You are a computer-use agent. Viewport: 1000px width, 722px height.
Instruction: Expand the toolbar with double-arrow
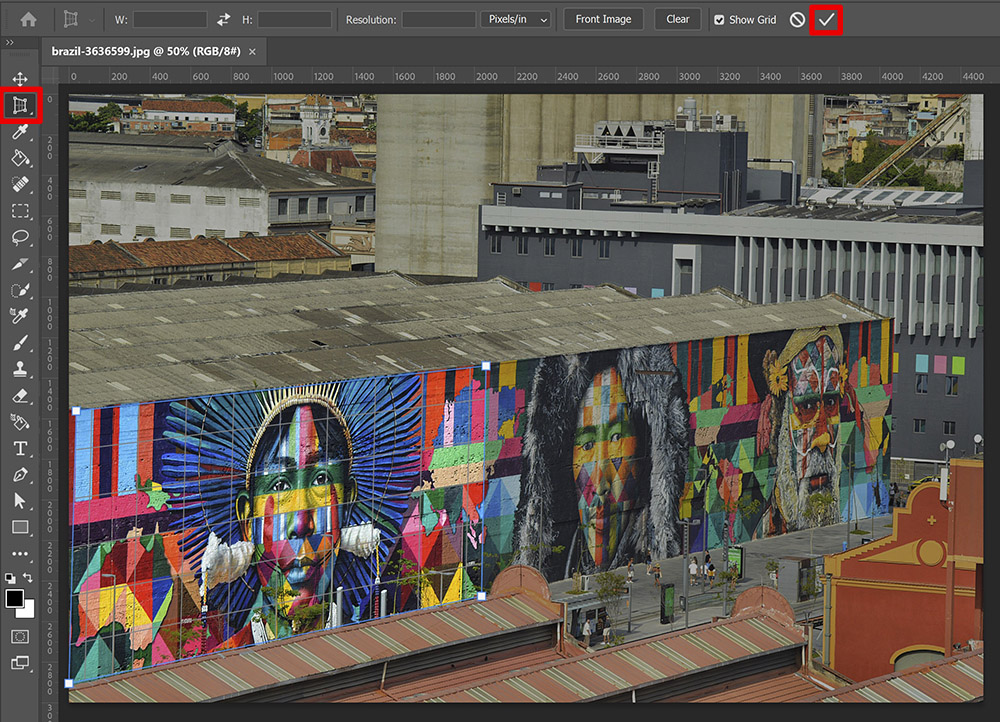point(10,43)
